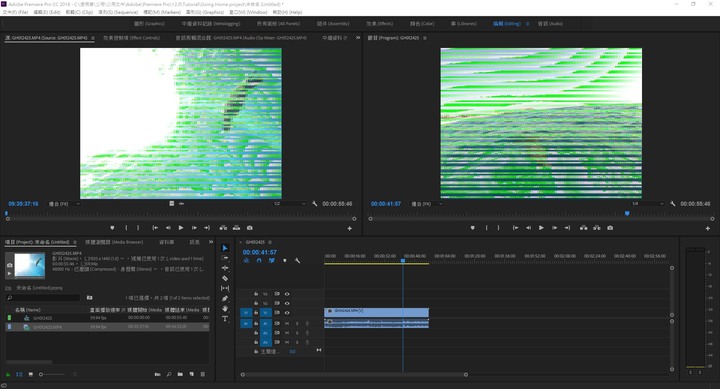Click Project panel search field

pos(43,298)
